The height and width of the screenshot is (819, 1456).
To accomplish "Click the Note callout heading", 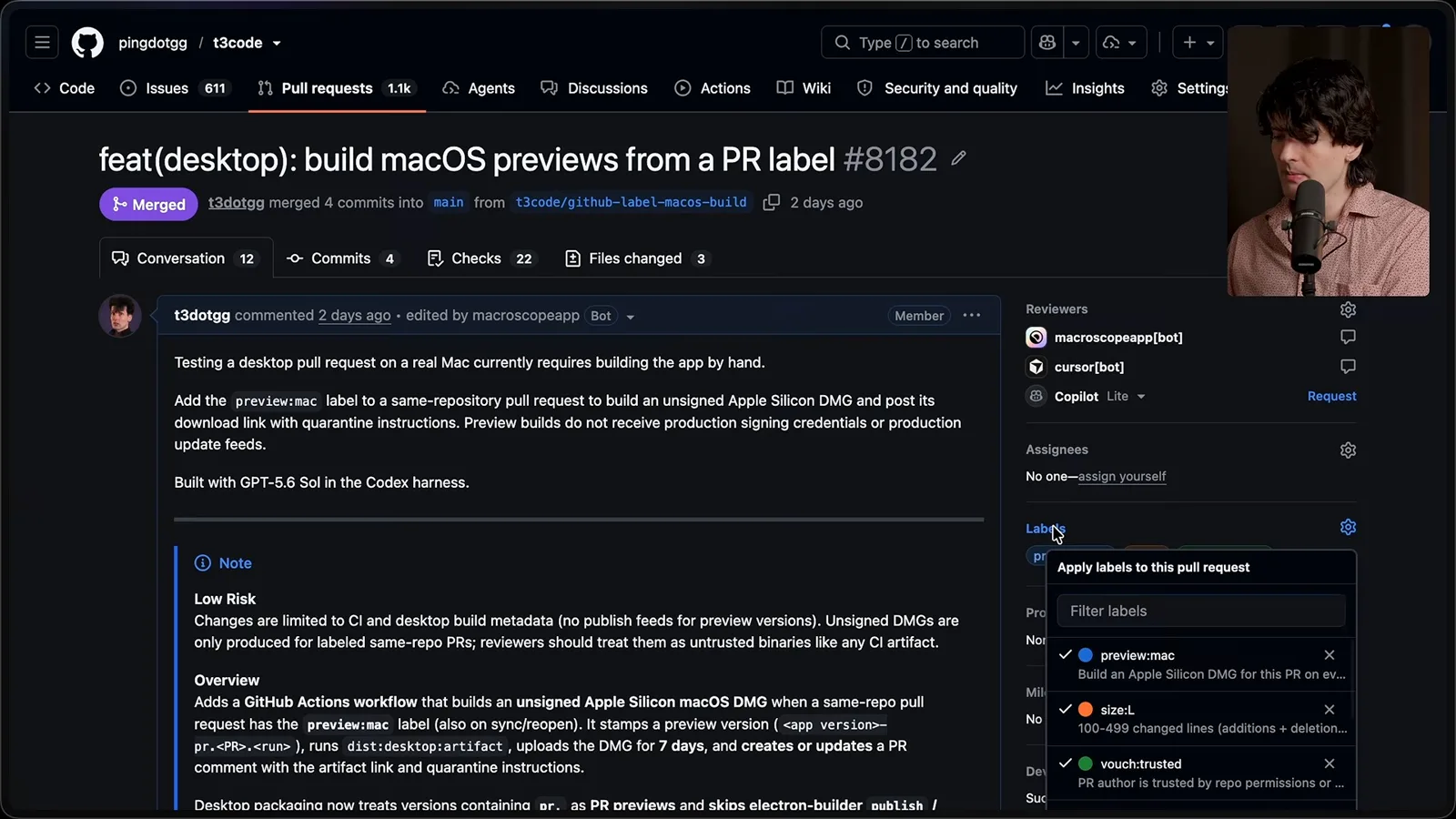I will pos(224,563).
